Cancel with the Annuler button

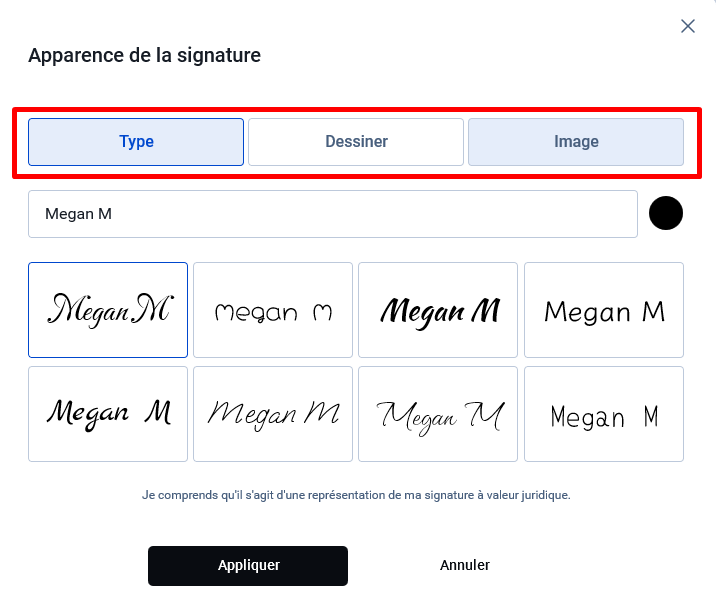(464, 565)
